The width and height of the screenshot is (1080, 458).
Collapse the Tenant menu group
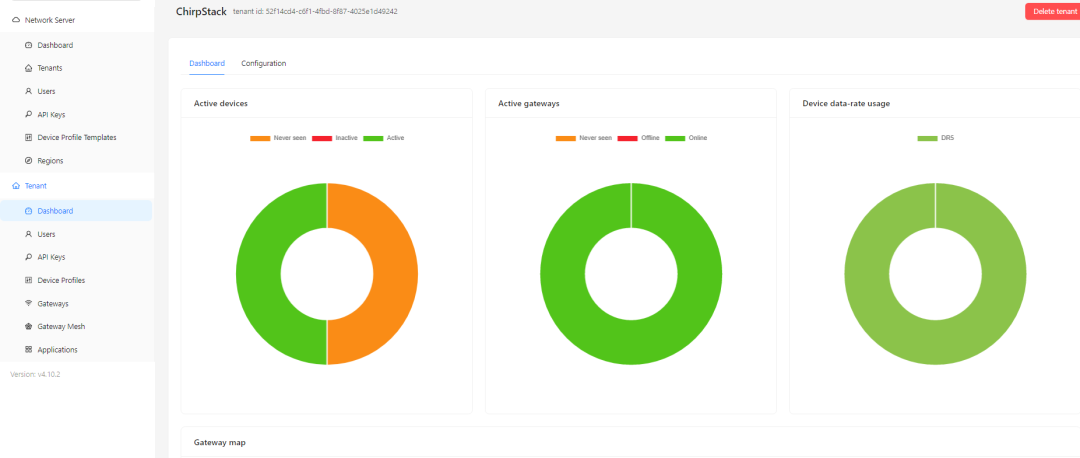[x=76, y=186]
